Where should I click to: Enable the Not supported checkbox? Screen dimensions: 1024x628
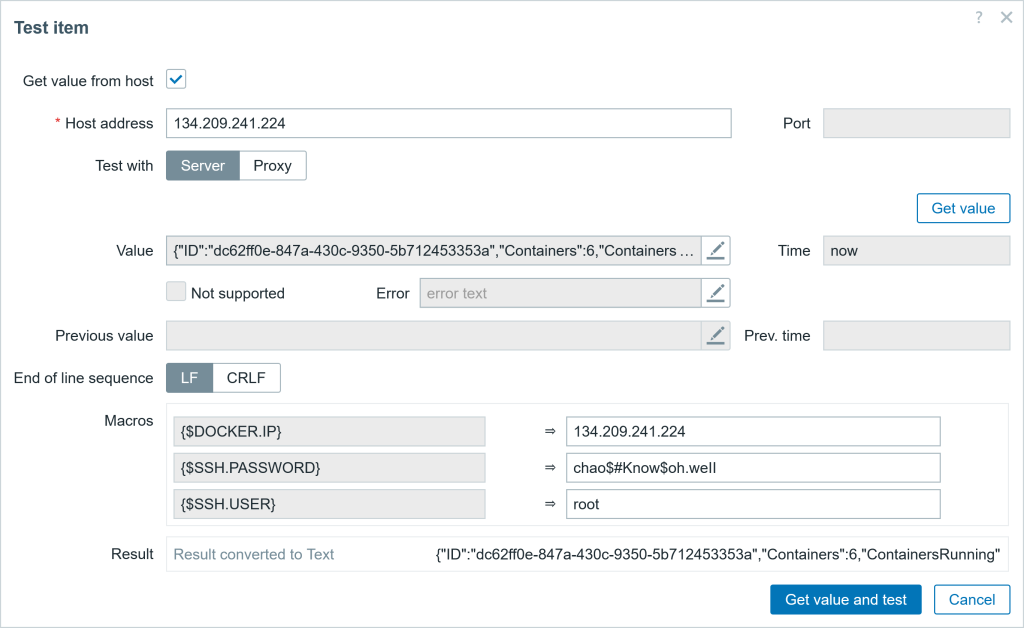tap(176, 292)
